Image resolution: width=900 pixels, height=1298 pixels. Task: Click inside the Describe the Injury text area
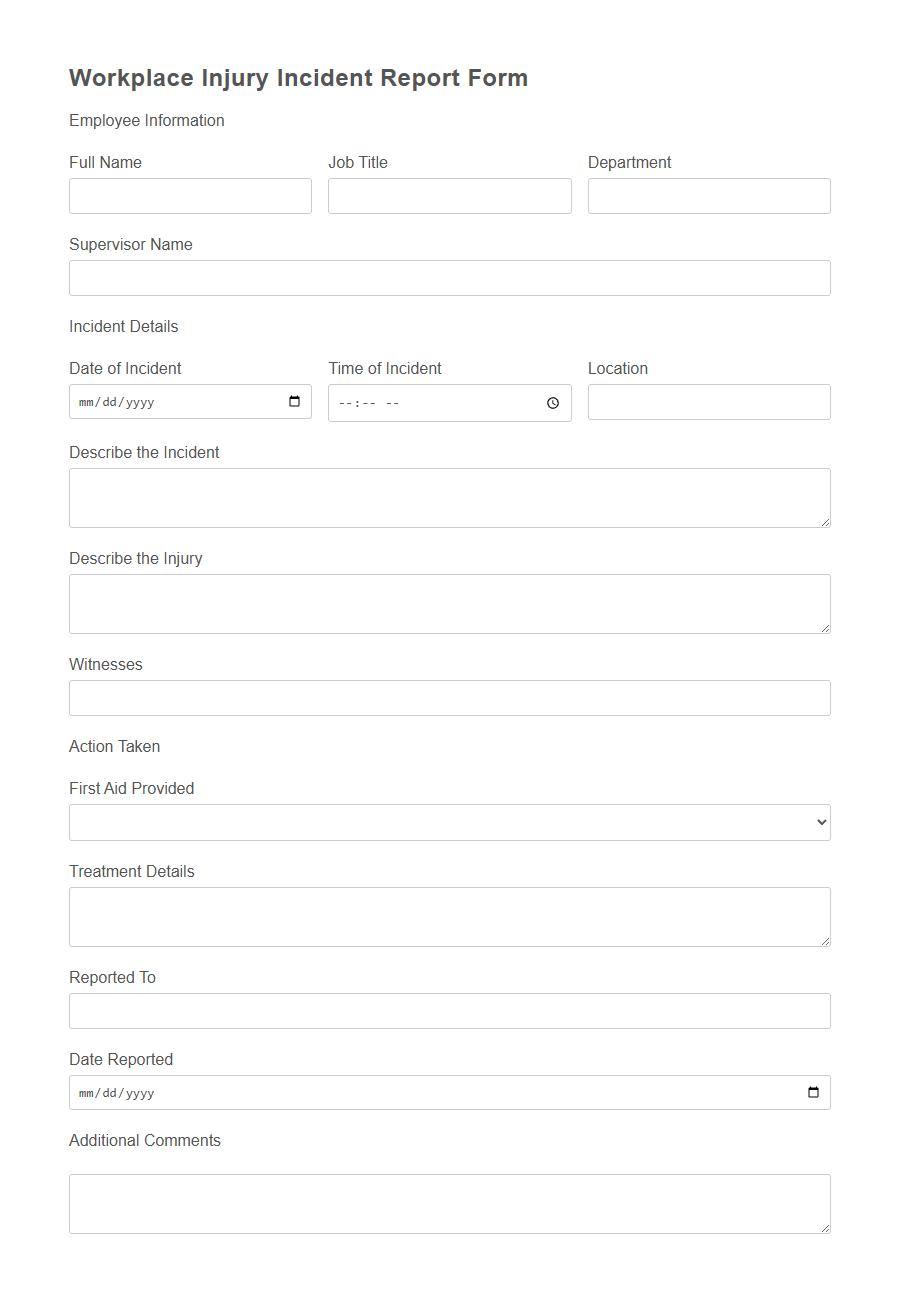(x=449, y=604)
